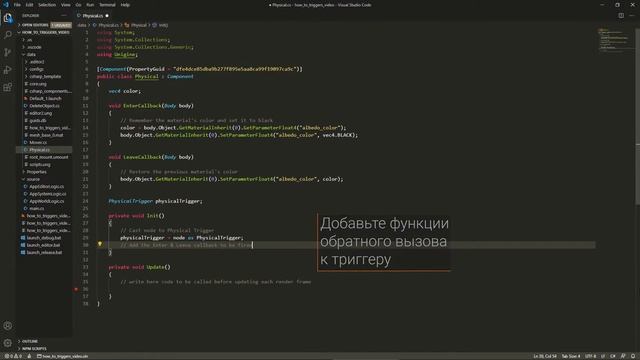Screen dimensions: 640x360
Task: Open the Search view in activity bar
Action: [x=7, y=35]
